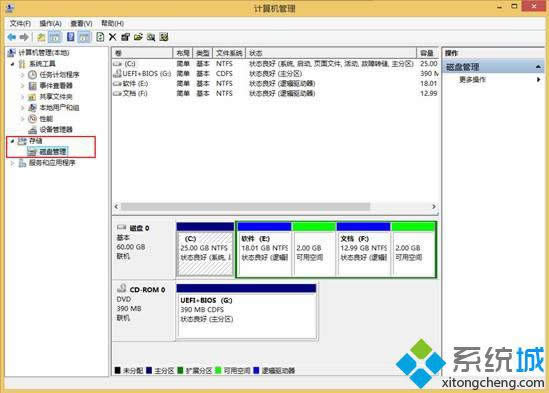This screenshot has height=393, width=549.
Task: Collapse the 存储 tree node
Action: [x=12, y=141]
